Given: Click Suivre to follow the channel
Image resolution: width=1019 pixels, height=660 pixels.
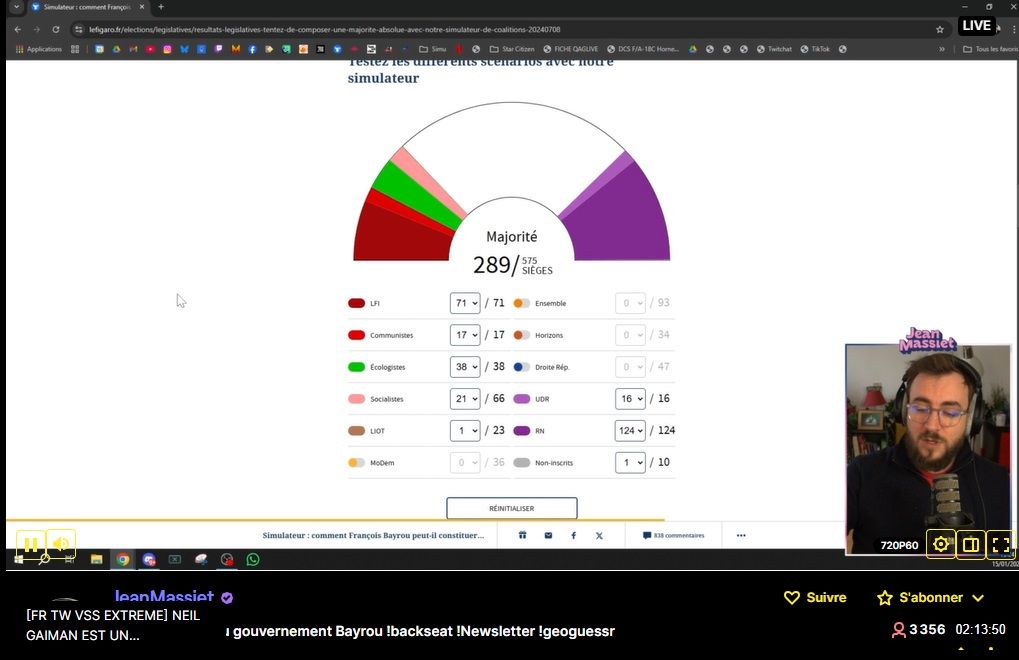Looking at the screenshot, I should tap(815, 597).
